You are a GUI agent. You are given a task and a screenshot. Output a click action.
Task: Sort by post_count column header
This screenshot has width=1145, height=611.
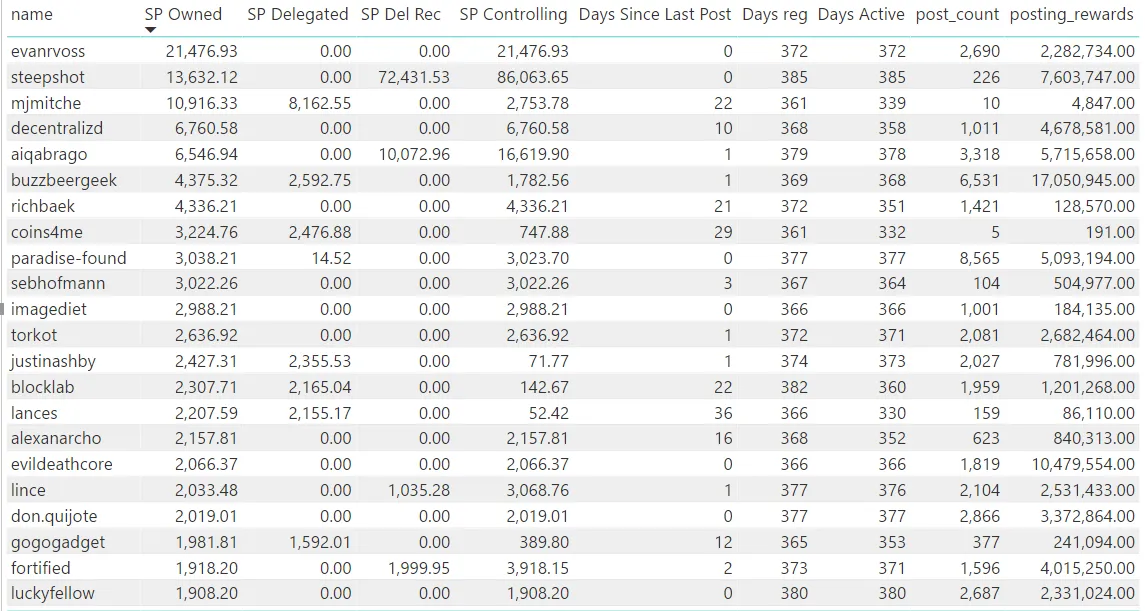(x=957, y=15)
